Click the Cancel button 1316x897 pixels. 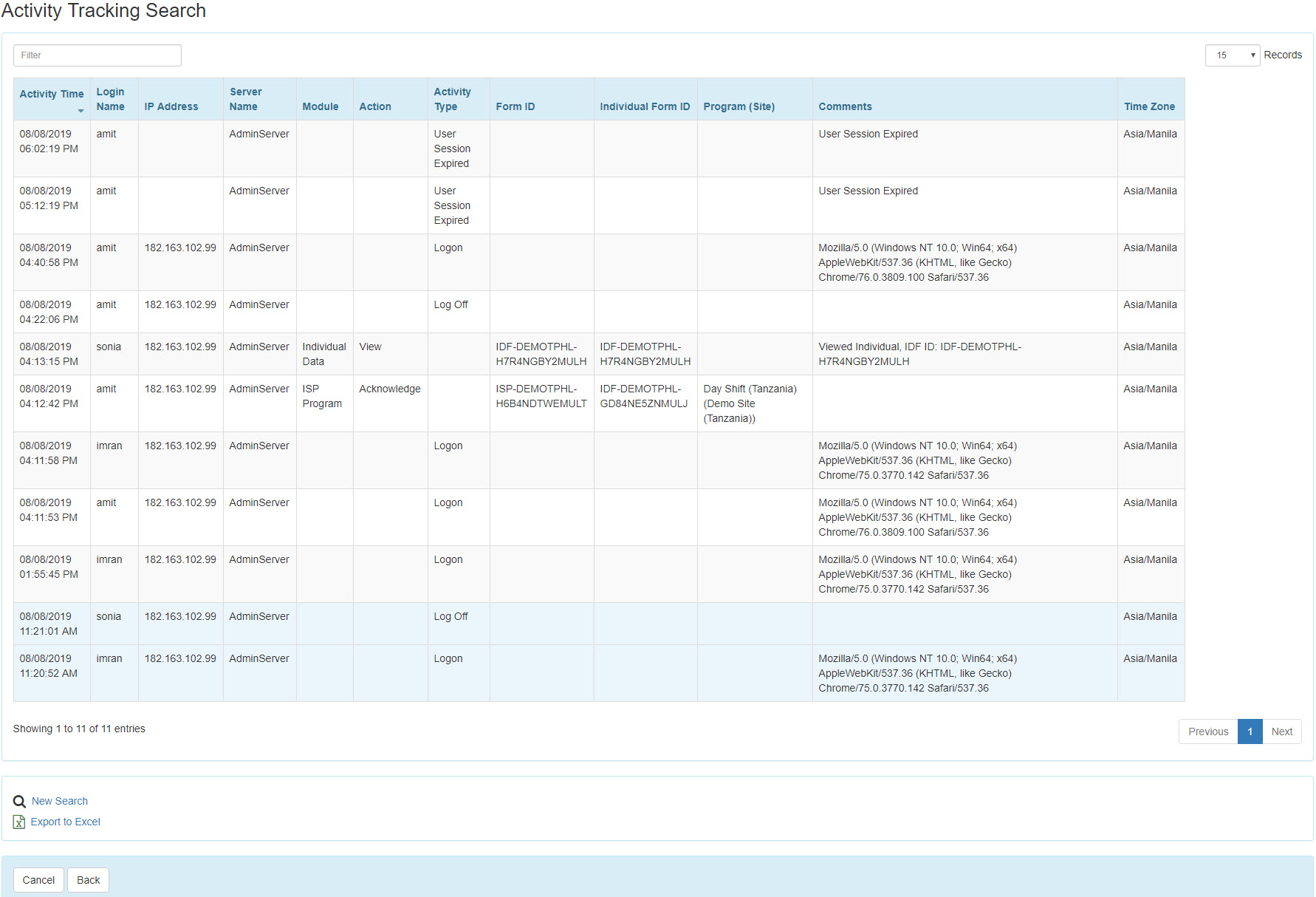tap(38, 880)
